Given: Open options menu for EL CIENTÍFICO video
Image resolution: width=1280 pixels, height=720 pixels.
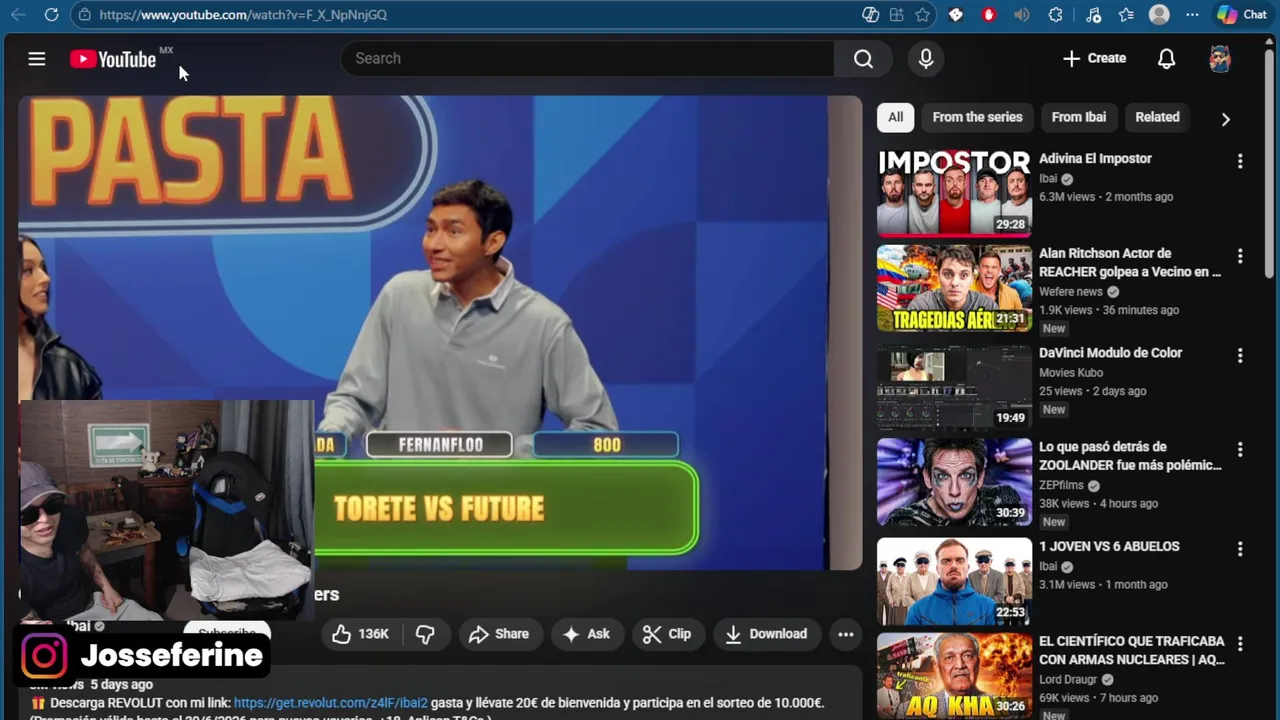Looking at the screenshot, I should (x=1240, y=643).
